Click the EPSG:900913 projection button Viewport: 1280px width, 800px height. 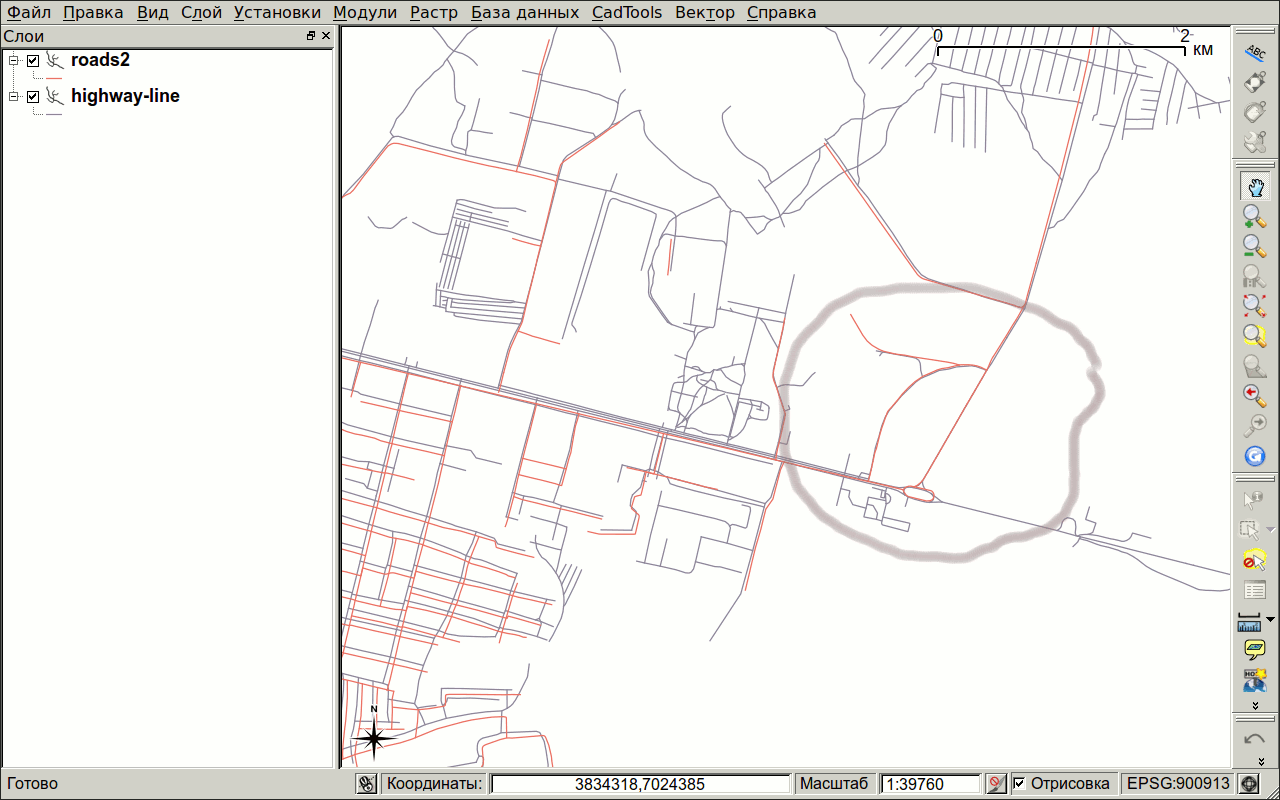(1174, 784)
